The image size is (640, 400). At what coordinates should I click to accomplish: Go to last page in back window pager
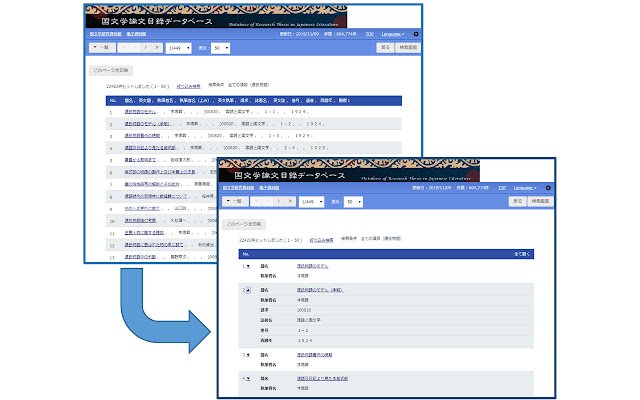(x=157, y=48)
